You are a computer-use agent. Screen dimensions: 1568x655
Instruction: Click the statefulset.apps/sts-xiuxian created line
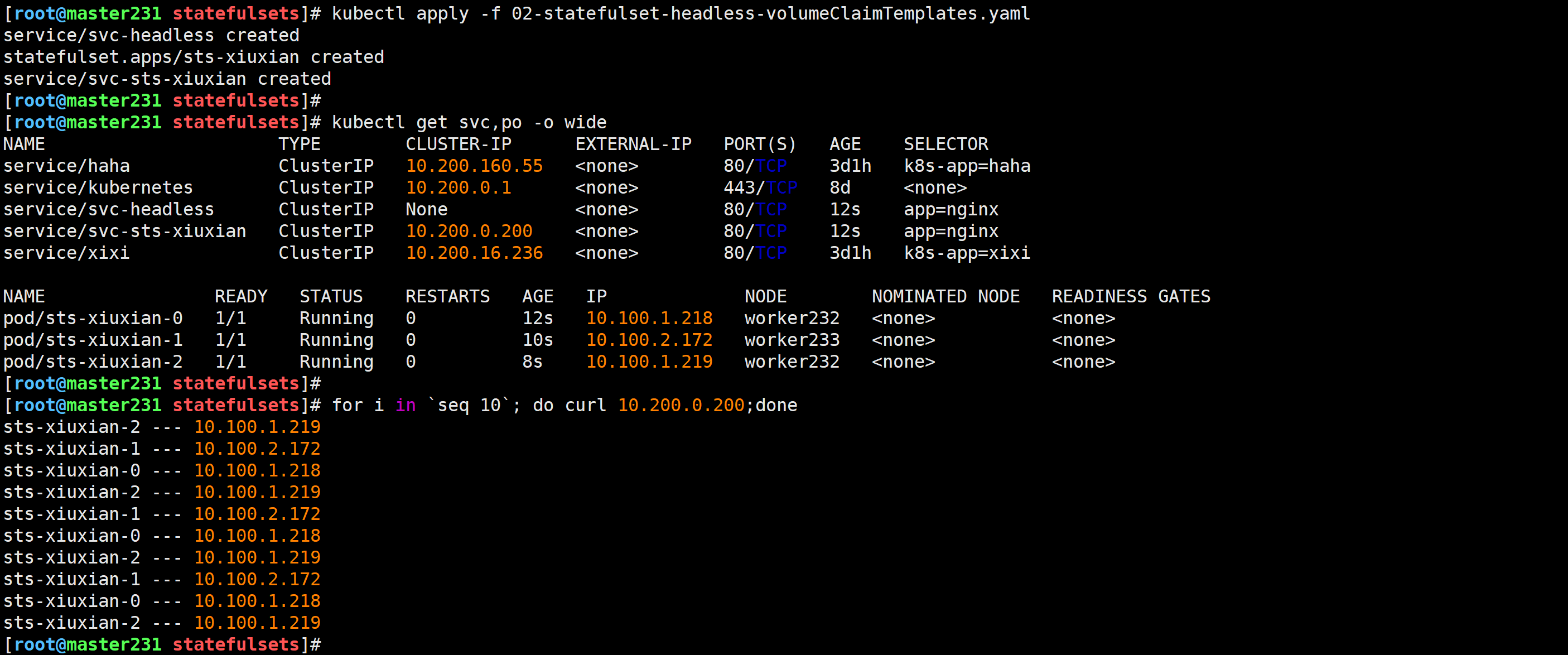point(194,57)
